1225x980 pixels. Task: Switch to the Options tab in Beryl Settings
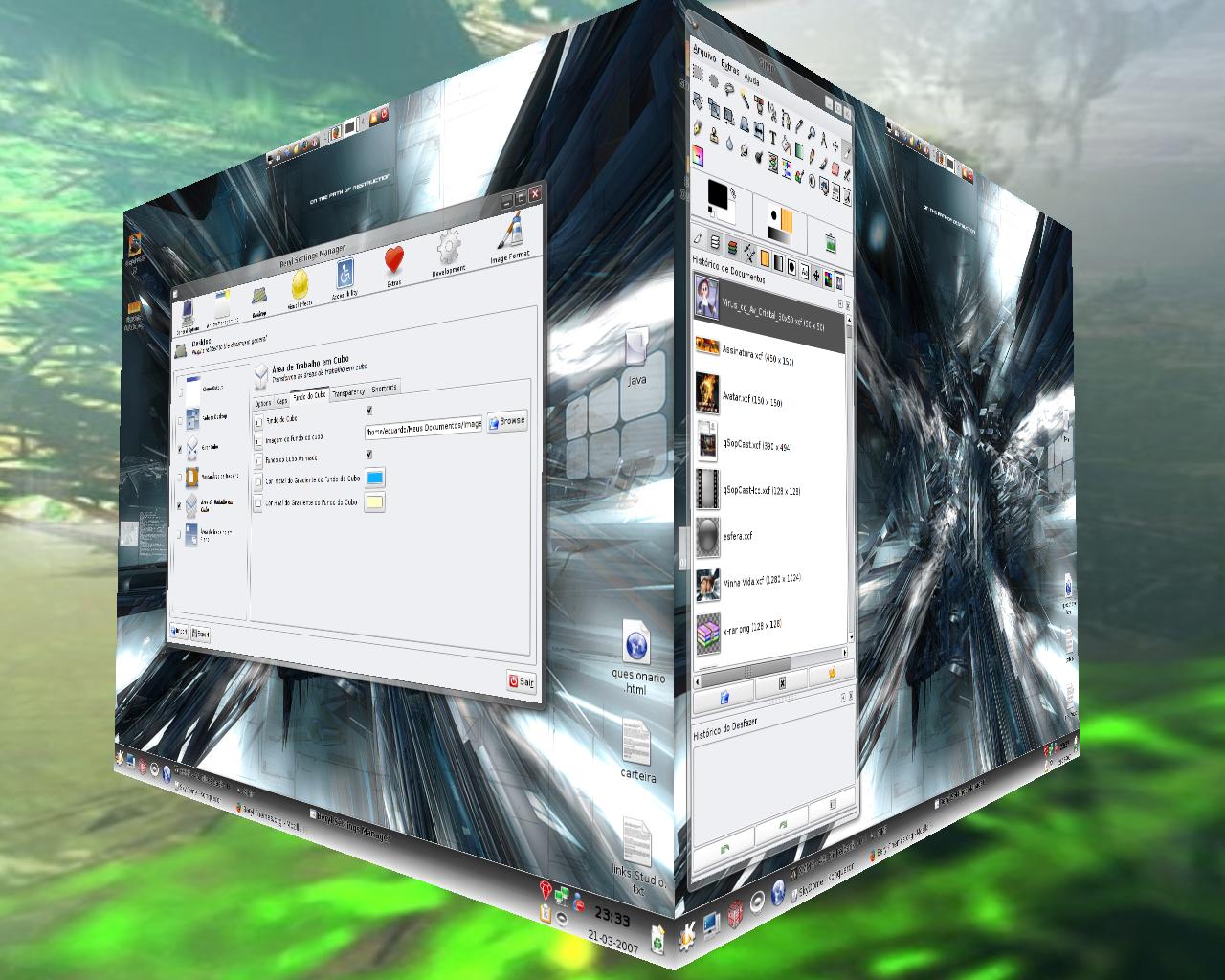[263, 403]
